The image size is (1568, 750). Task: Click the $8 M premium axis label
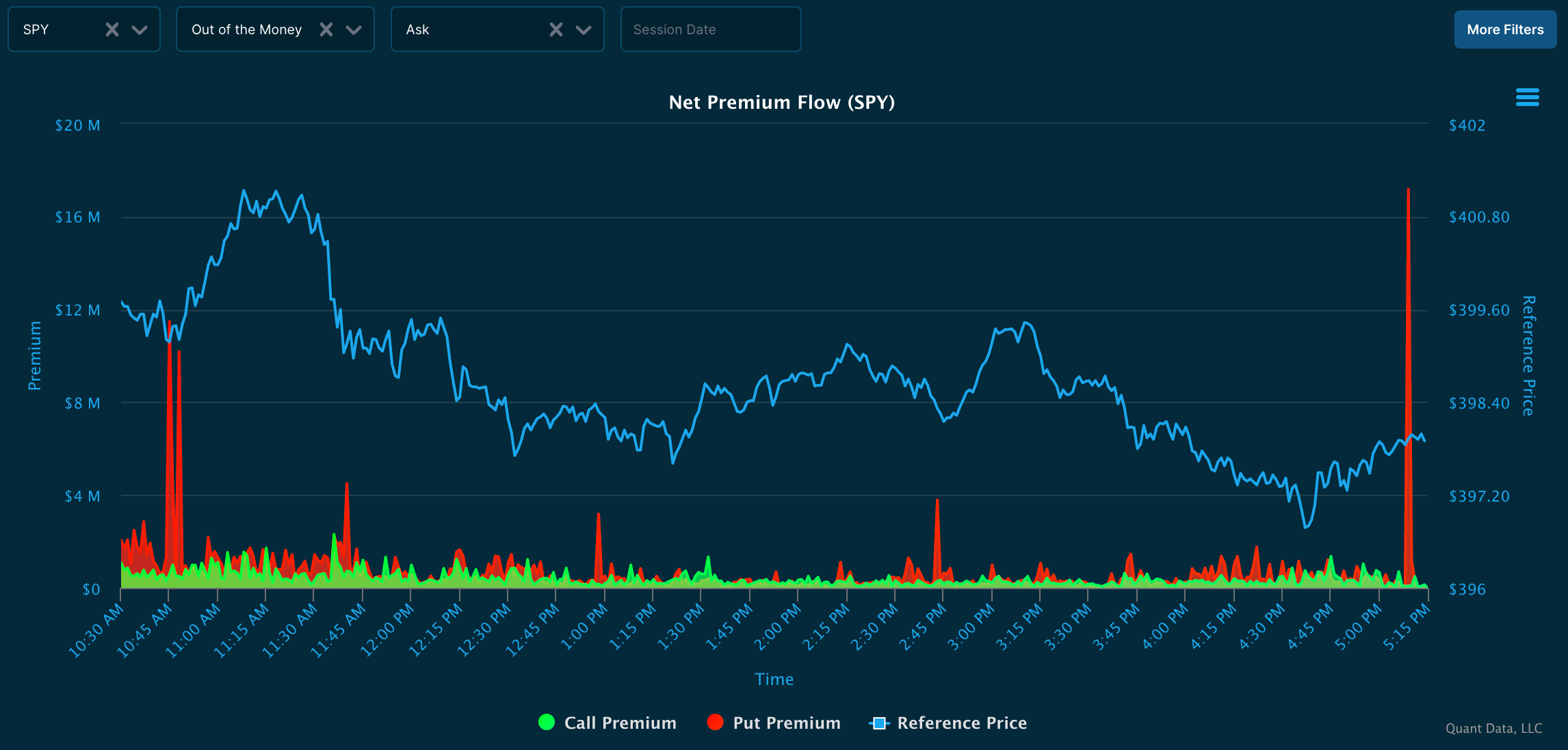82,403
